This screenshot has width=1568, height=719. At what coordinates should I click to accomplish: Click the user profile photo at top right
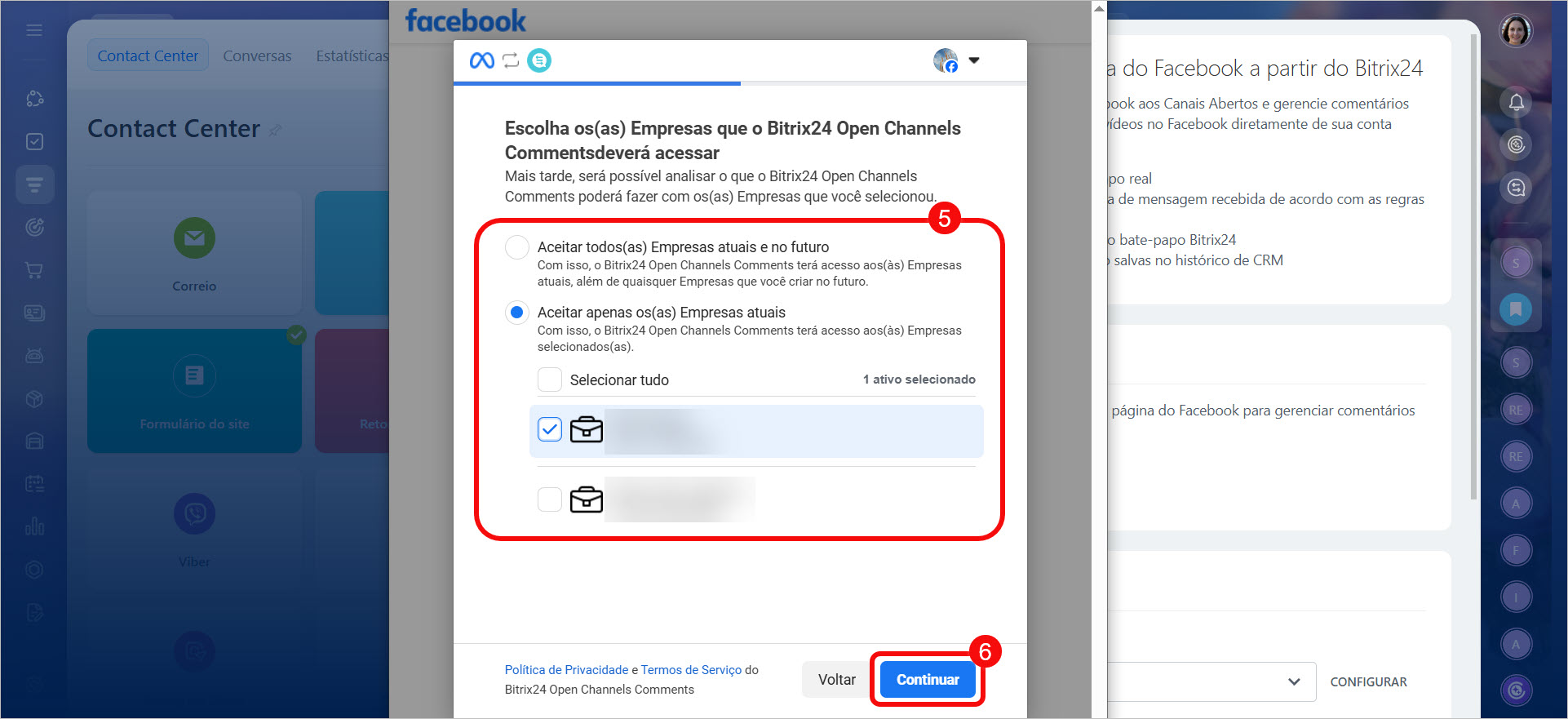(1516, 31)
